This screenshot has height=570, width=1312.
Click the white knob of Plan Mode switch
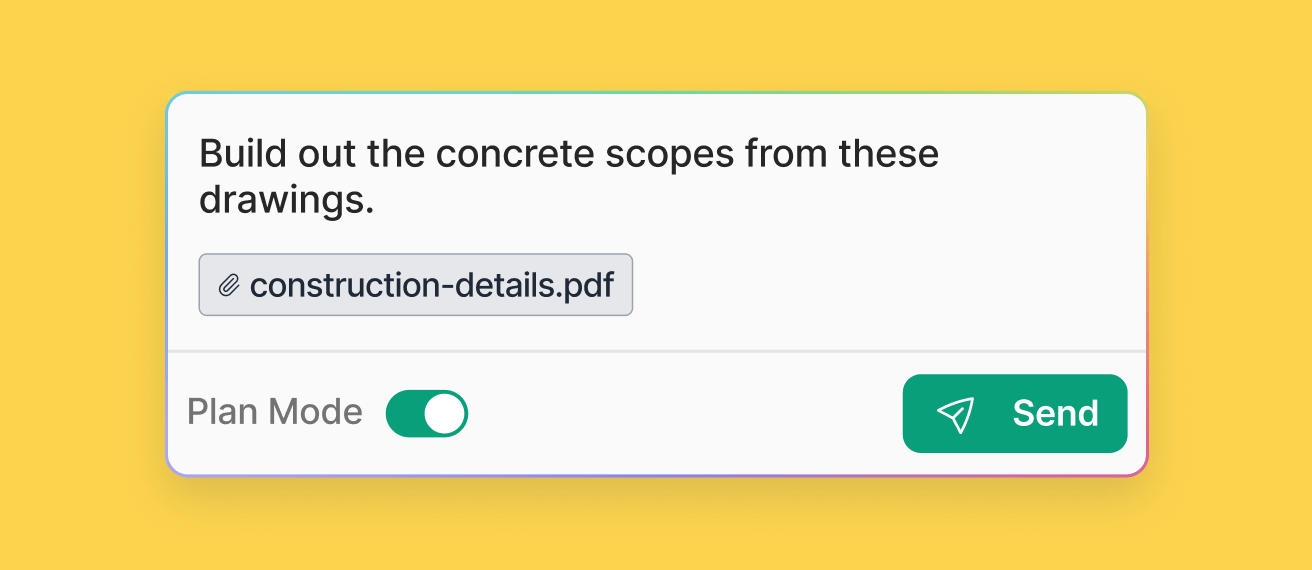pos(445,414)
